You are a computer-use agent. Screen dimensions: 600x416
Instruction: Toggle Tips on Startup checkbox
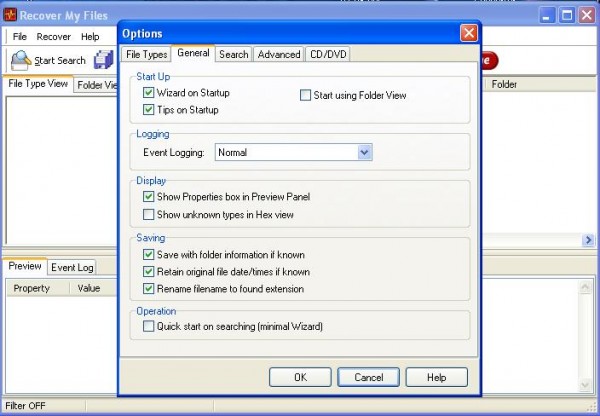[148, 110]
